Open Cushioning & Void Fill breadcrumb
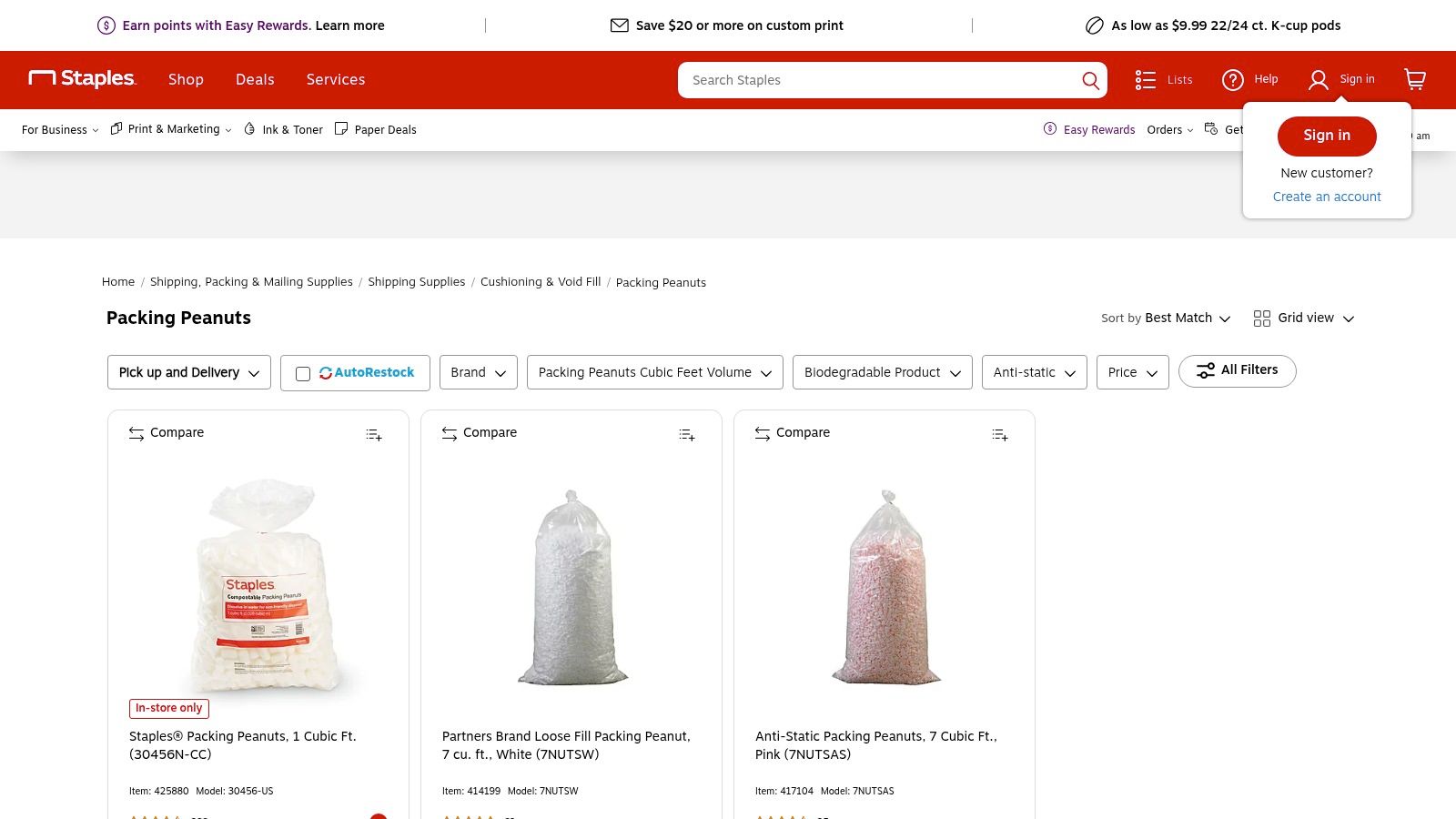This screenshot has width=1456, height=819. pos(541,282)
